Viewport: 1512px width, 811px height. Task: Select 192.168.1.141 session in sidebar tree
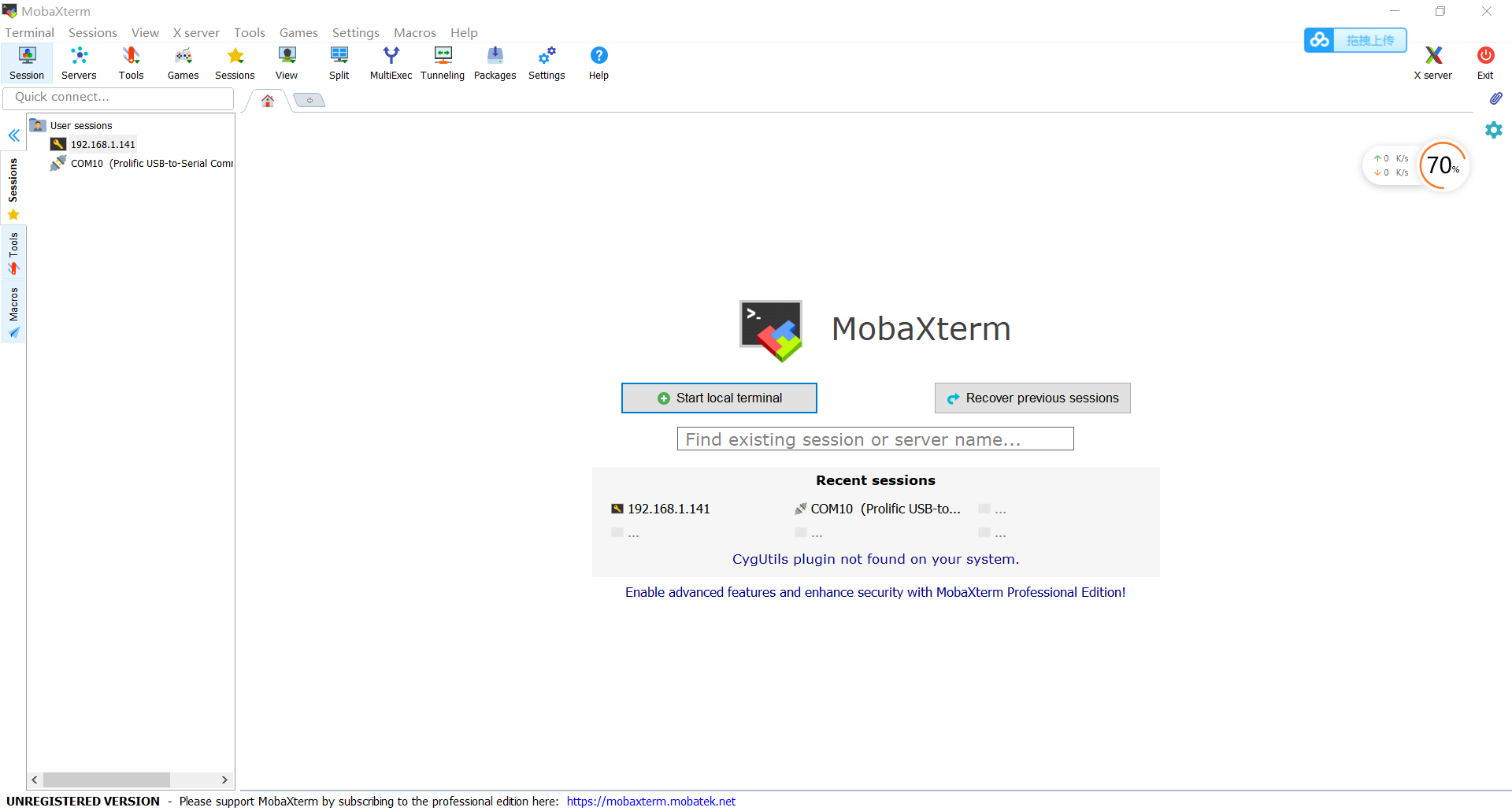tap(102, 144)
